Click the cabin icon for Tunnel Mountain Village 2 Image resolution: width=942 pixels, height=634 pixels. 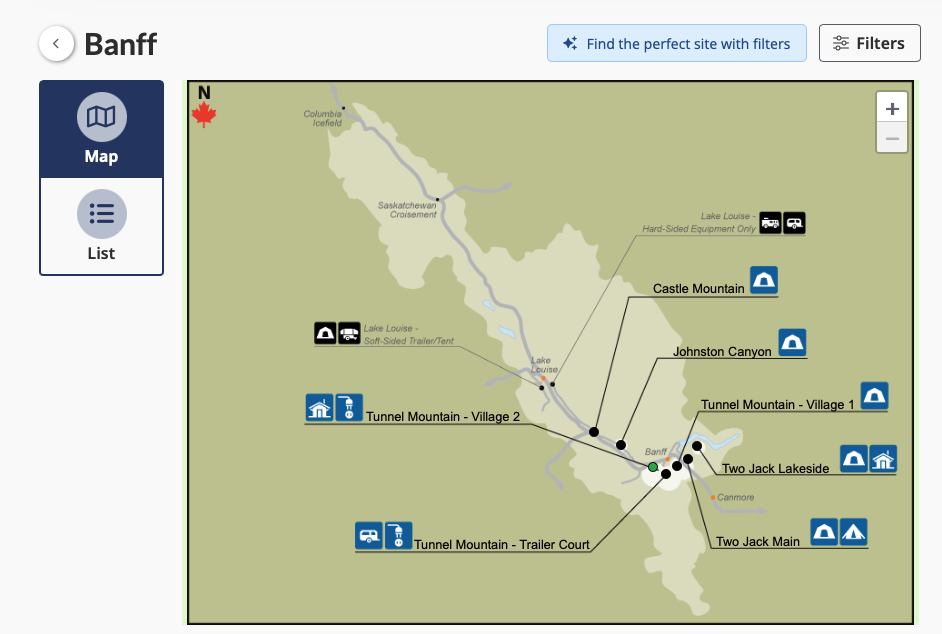click(319, 407)
